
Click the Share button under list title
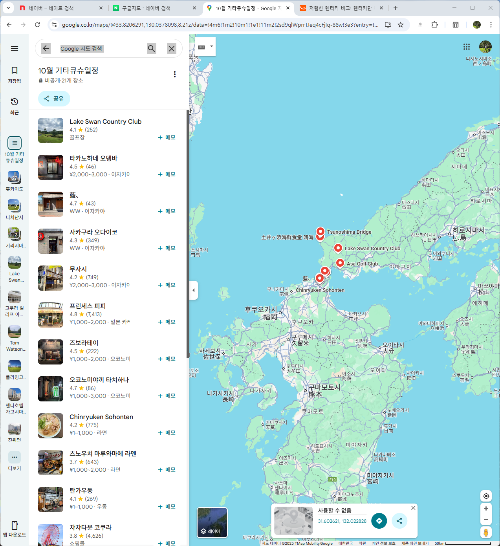(54, 99)
